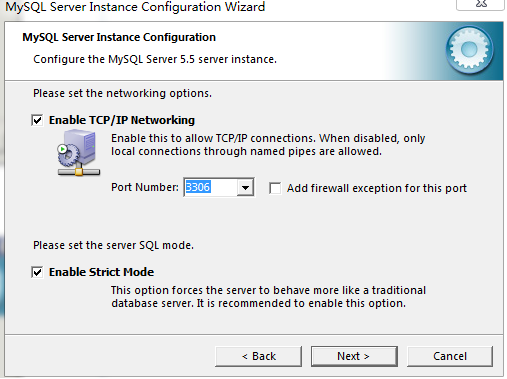Click the MySQL Server Instance Configuration heading
The width and height of the screenshot is (507, 379).
click(x=119, y=37)
